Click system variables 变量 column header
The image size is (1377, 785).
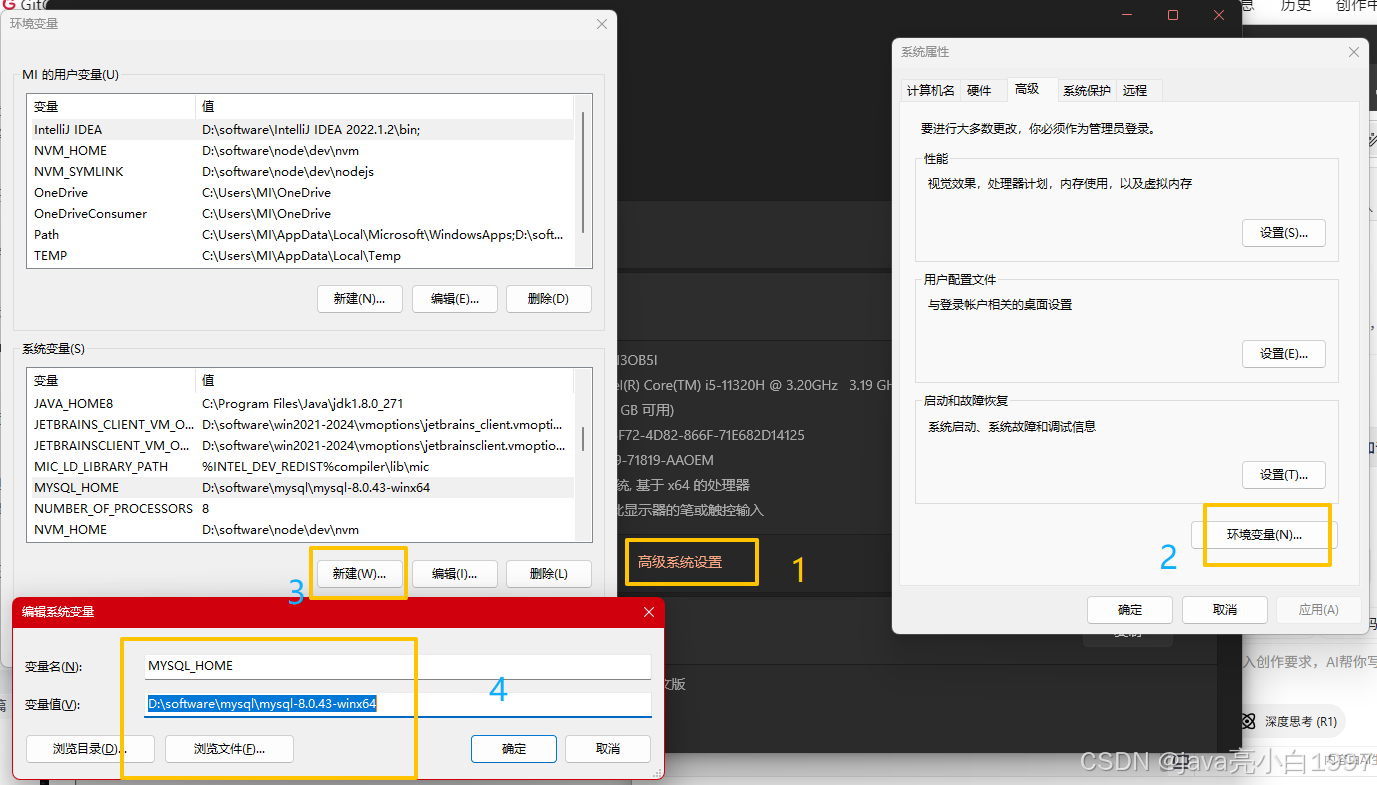(112, 380)
